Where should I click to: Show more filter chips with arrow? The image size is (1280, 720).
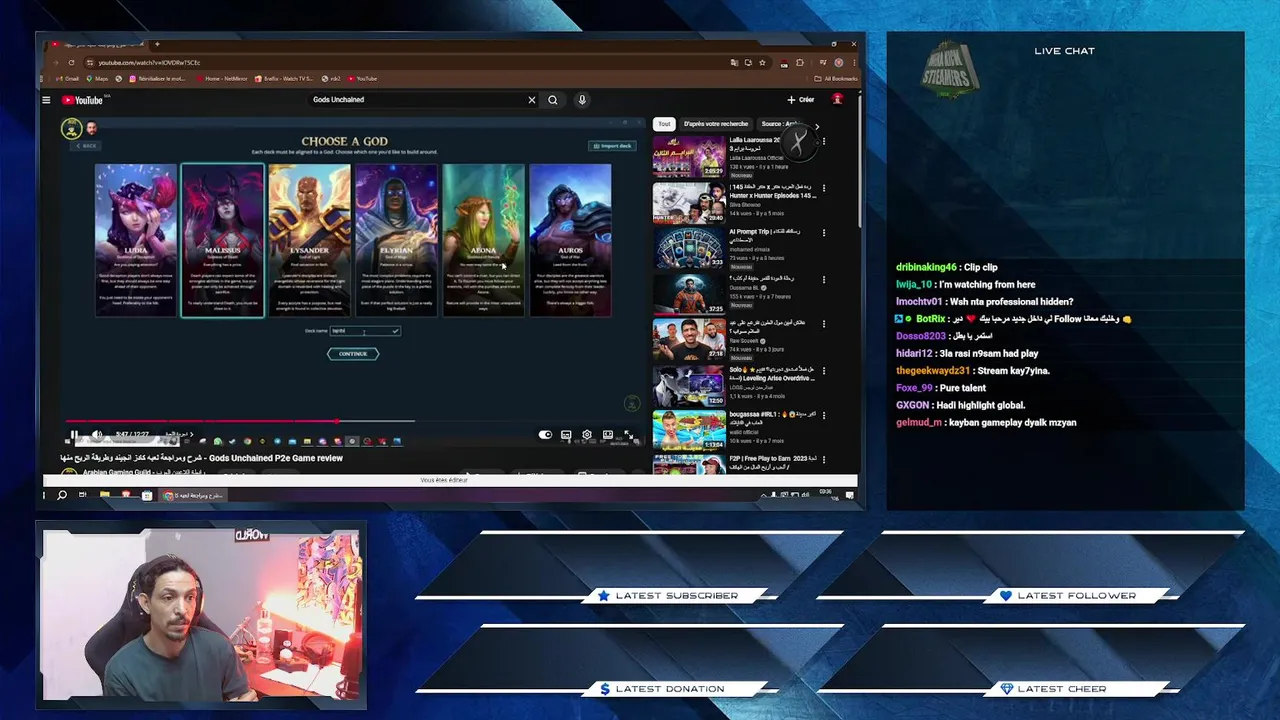pos(817,126)
